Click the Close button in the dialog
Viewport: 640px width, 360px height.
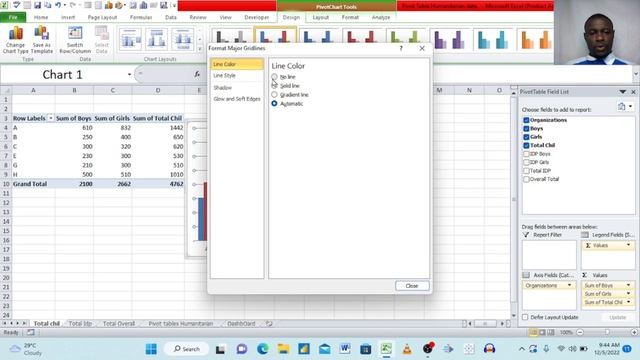tap(412, 286)
